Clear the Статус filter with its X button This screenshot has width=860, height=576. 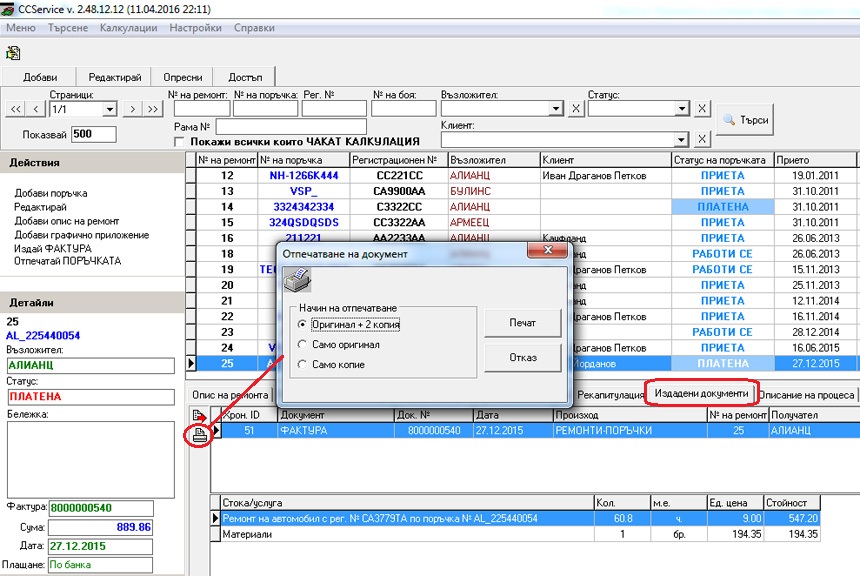(x=701, y=109)
